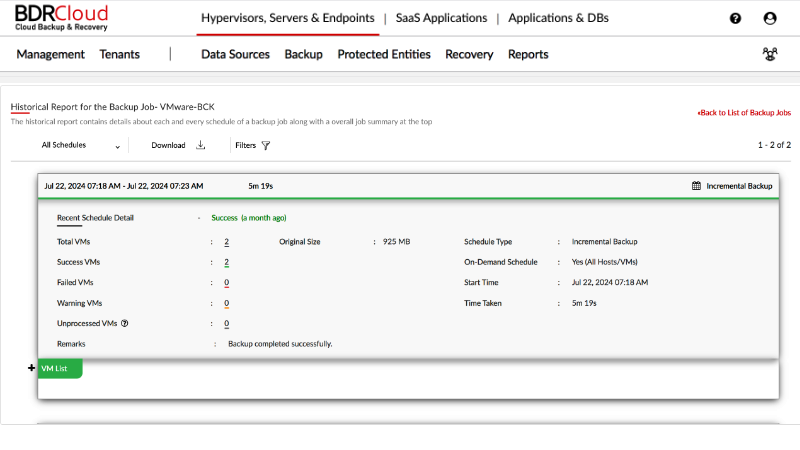
Task: Open the All Schedules dropdown
Action: click(x=81, y=145)
